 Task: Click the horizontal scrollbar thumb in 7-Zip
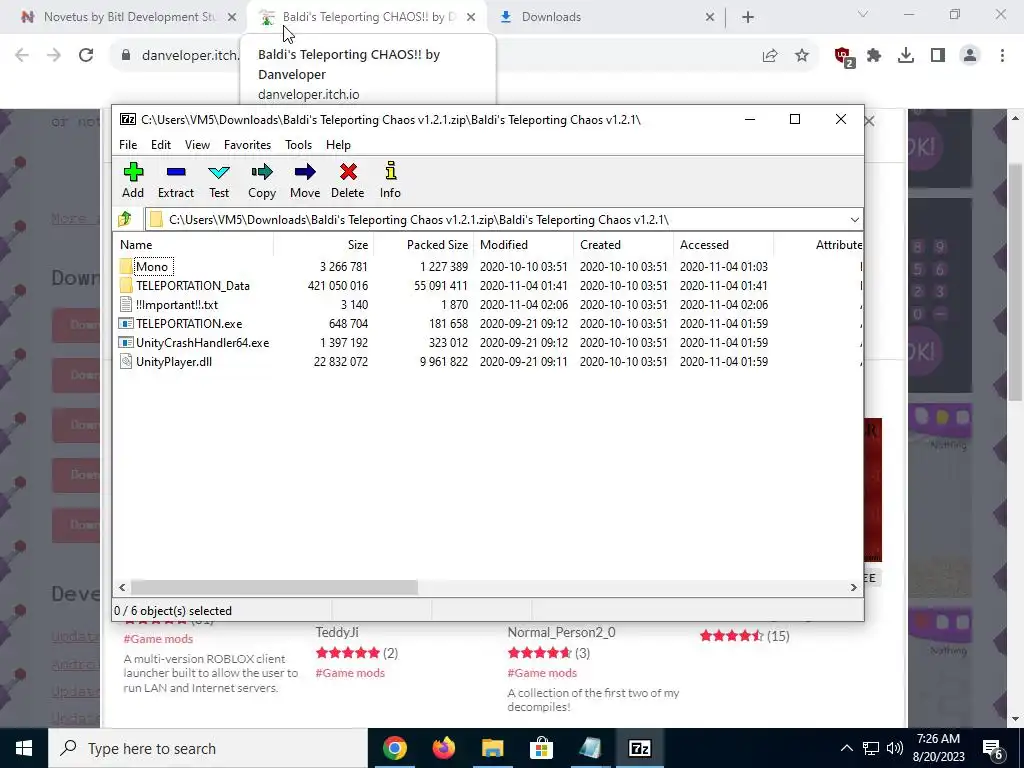(274, 587)
